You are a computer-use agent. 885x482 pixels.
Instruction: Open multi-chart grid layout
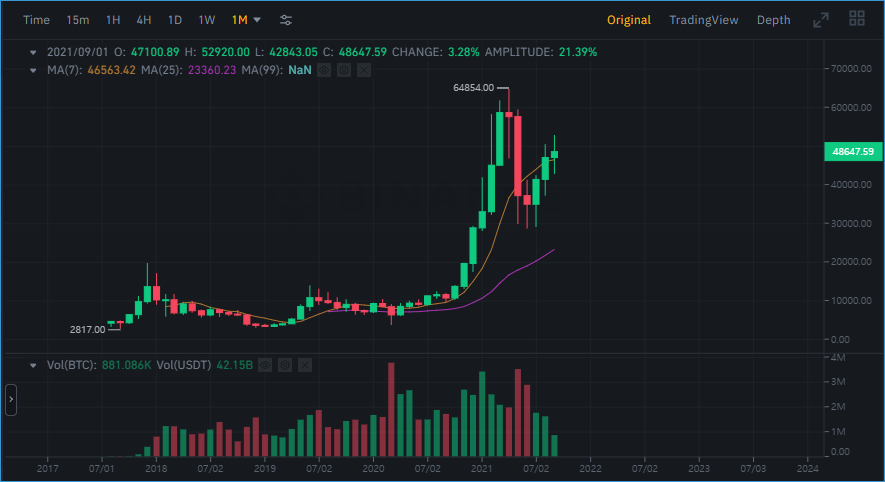(x=857, y=19)
